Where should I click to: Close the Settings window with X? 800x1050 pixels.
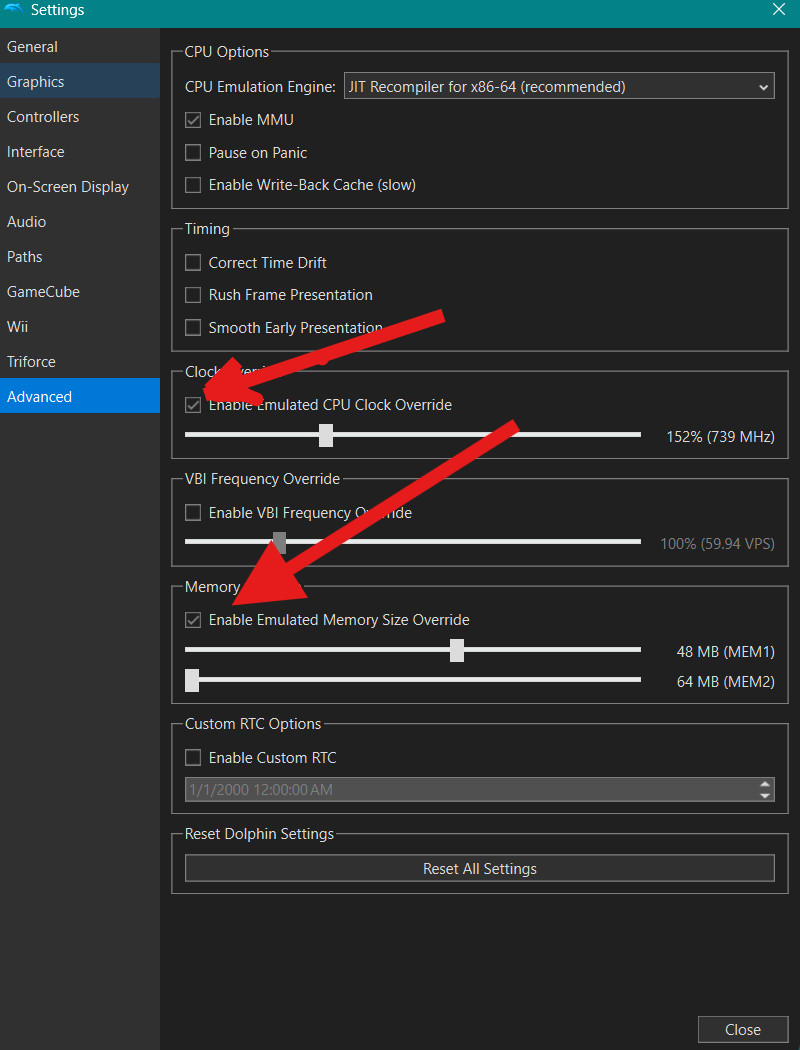pyautogui.click(x=779, y=9)
